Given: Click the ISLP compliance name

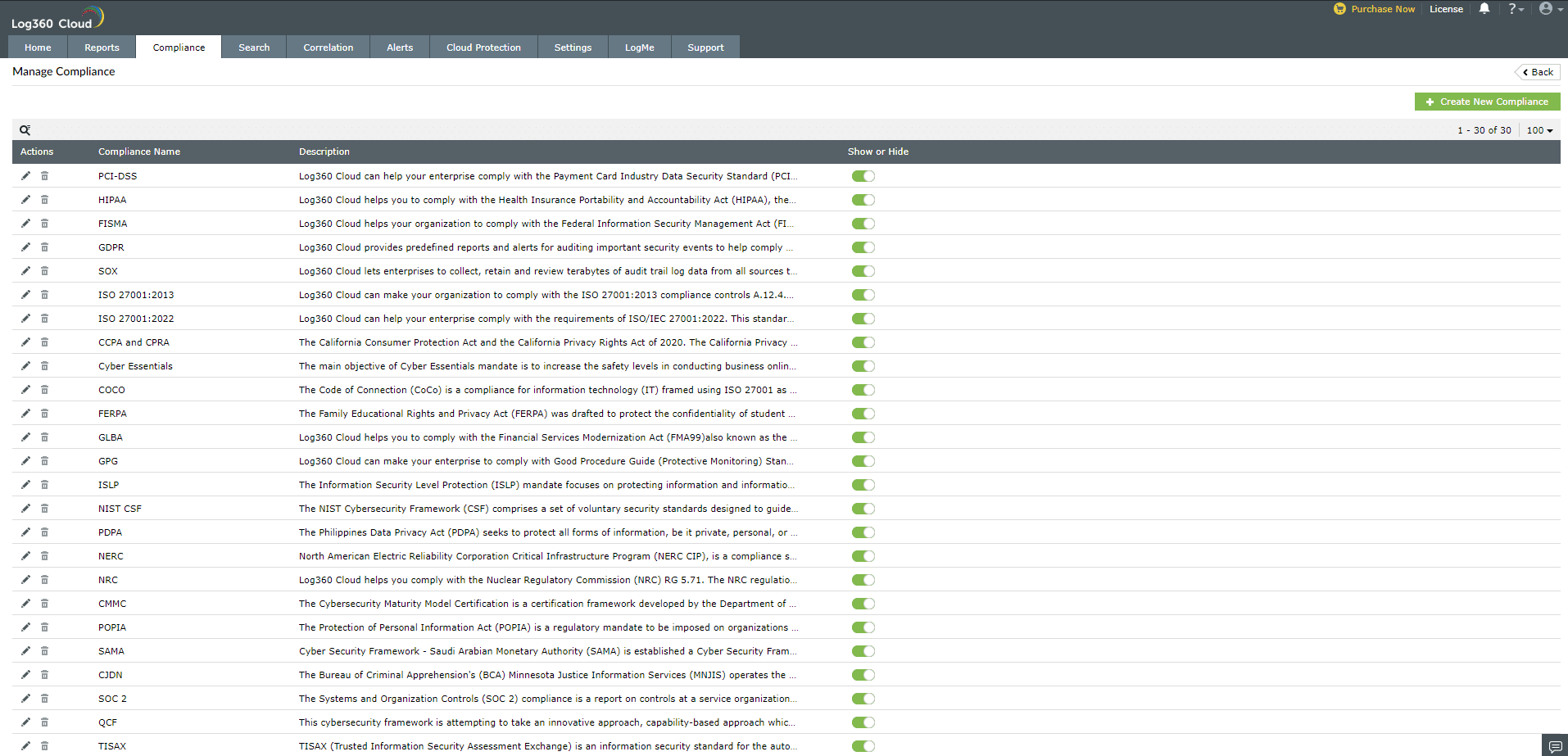Looking at the screenshot, I should click(109, 485).
